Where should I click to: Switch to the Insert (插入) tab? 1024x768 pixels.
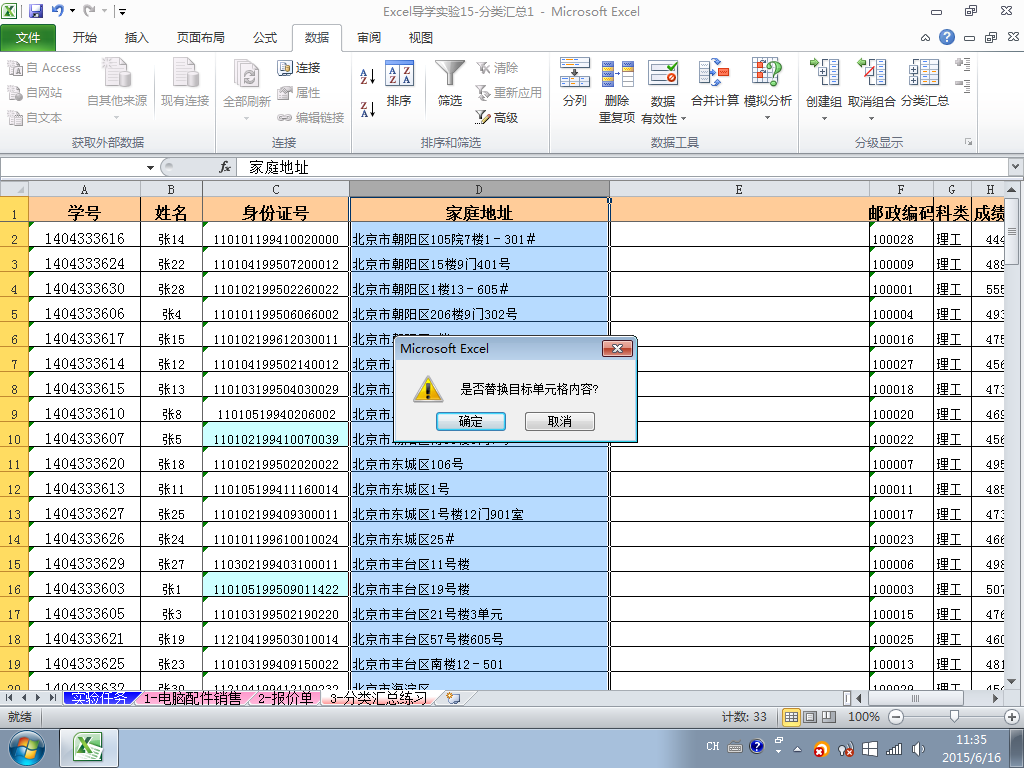(x=136, y=37)
